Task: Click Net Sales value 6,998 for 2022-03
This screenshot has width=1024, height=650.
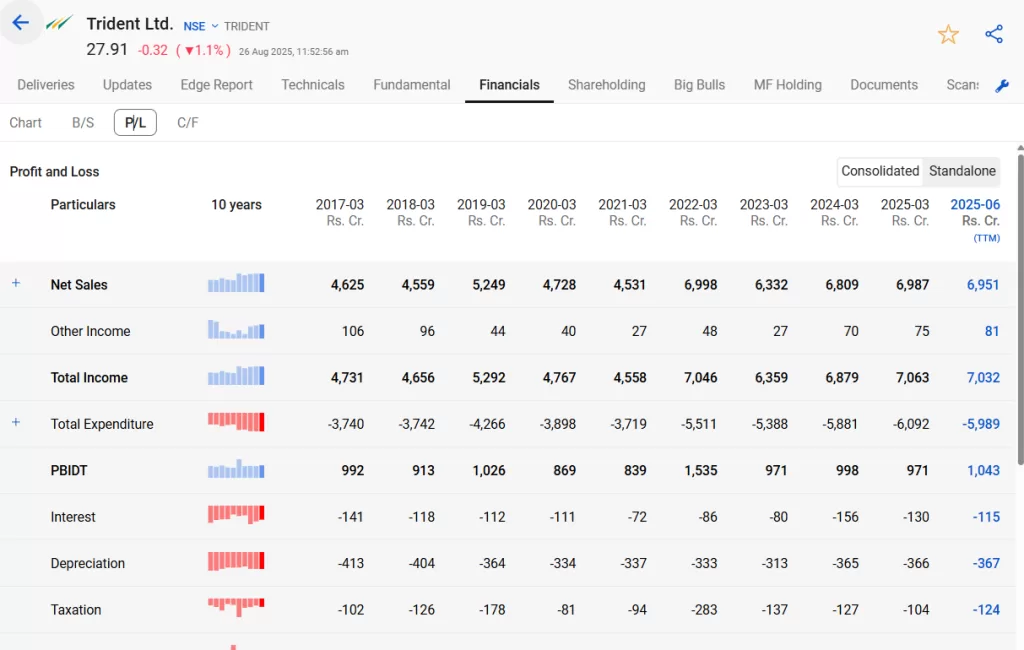Action: [x=701, y=285]
